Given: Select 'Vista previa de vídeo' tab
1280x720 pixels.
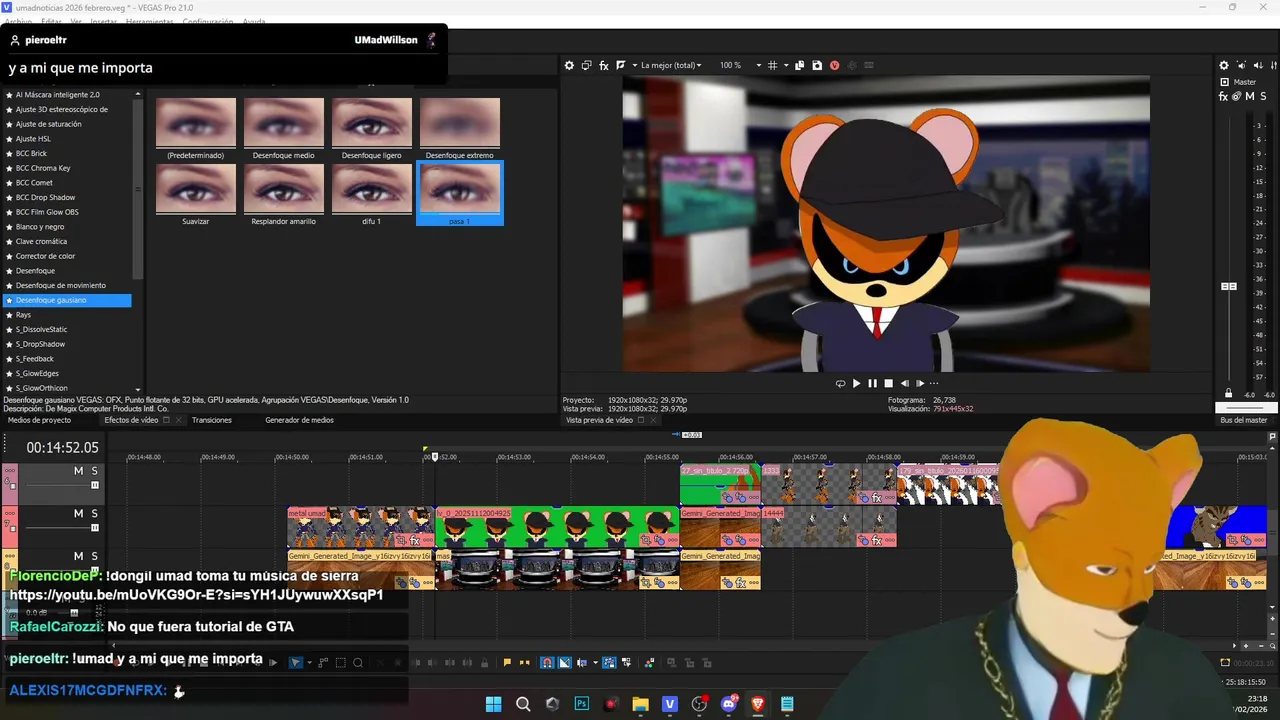Looking at the screenshot, I should (x=599, y=420).
